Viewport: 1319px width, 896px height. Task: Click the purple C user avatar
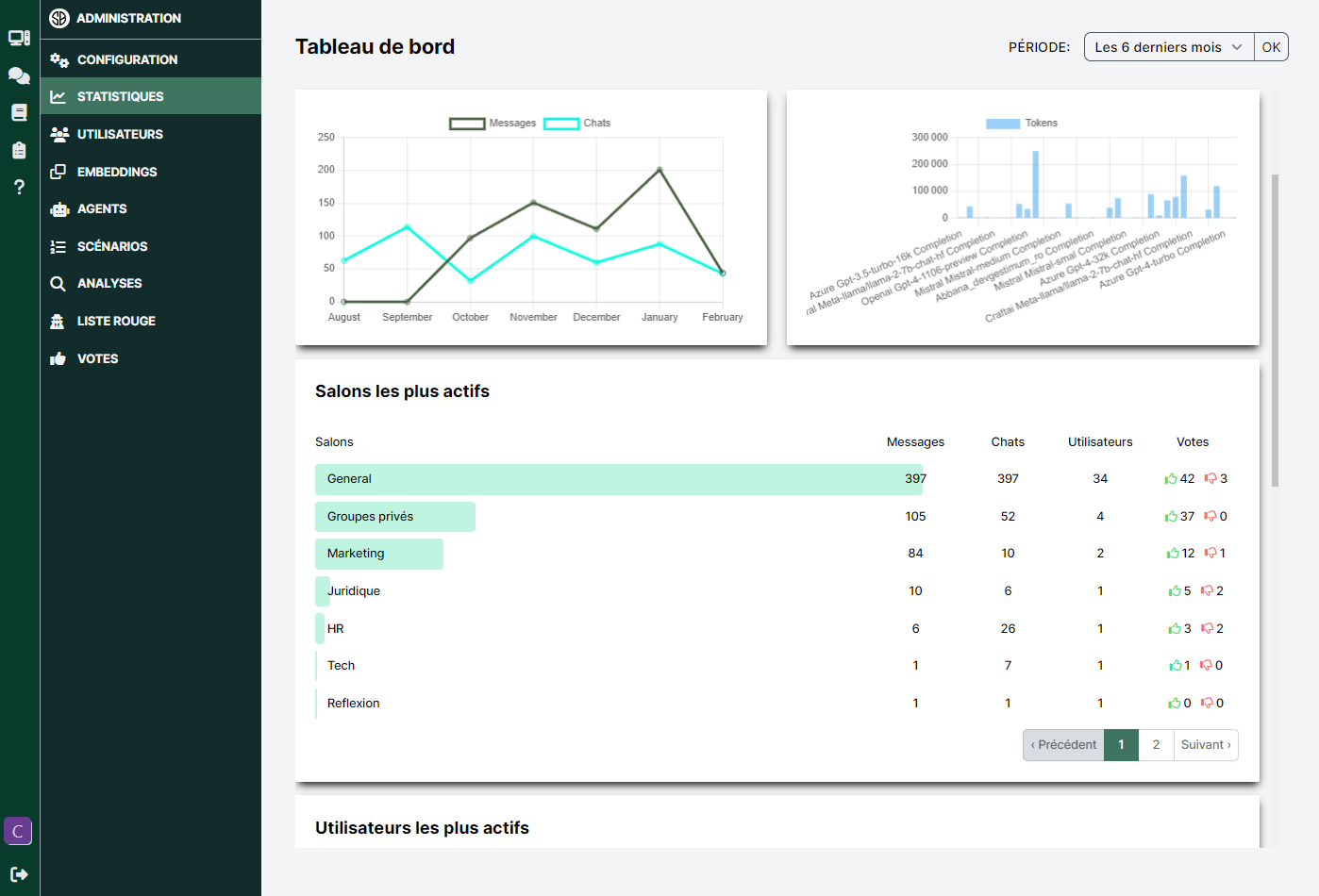tap(18, 831)
